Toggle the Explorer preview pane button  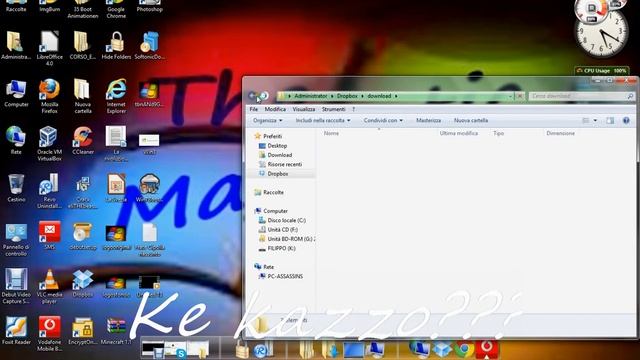(x=610, y=120)
